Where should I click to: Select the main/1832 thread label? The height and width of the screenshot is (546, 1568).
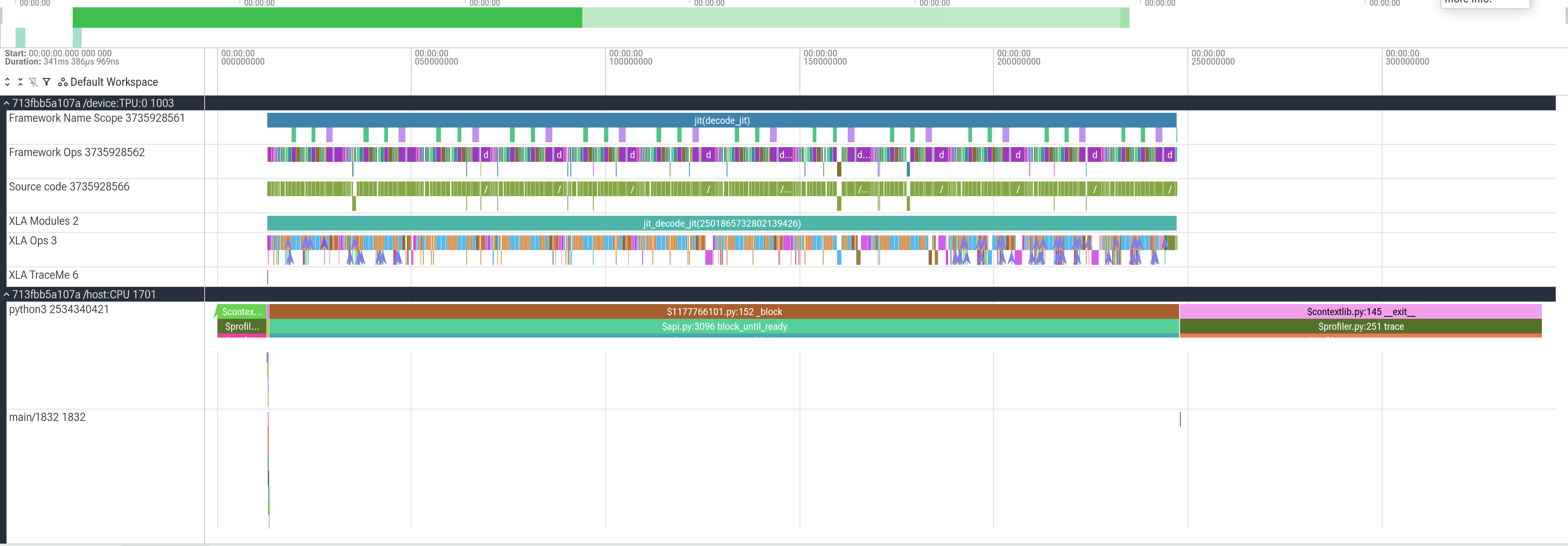pyautogui.click(x=47, y=417)
